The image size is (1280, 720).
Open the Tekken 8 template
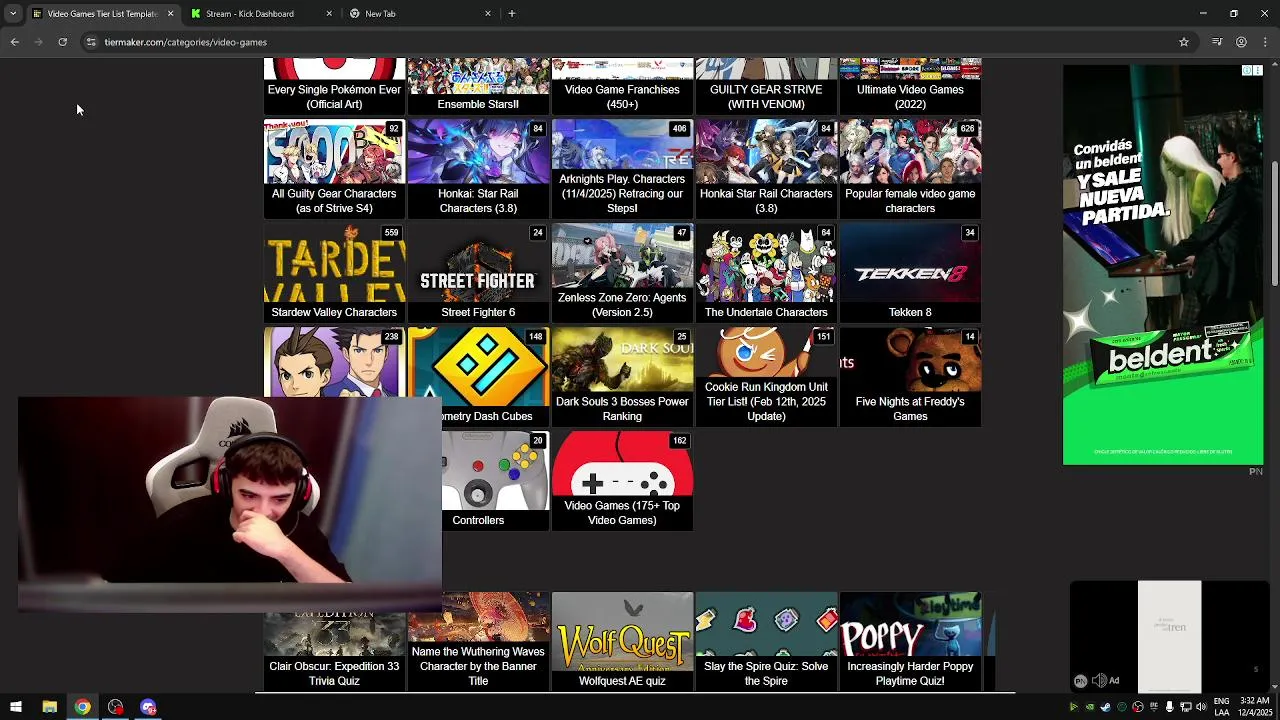coord(910,272)
